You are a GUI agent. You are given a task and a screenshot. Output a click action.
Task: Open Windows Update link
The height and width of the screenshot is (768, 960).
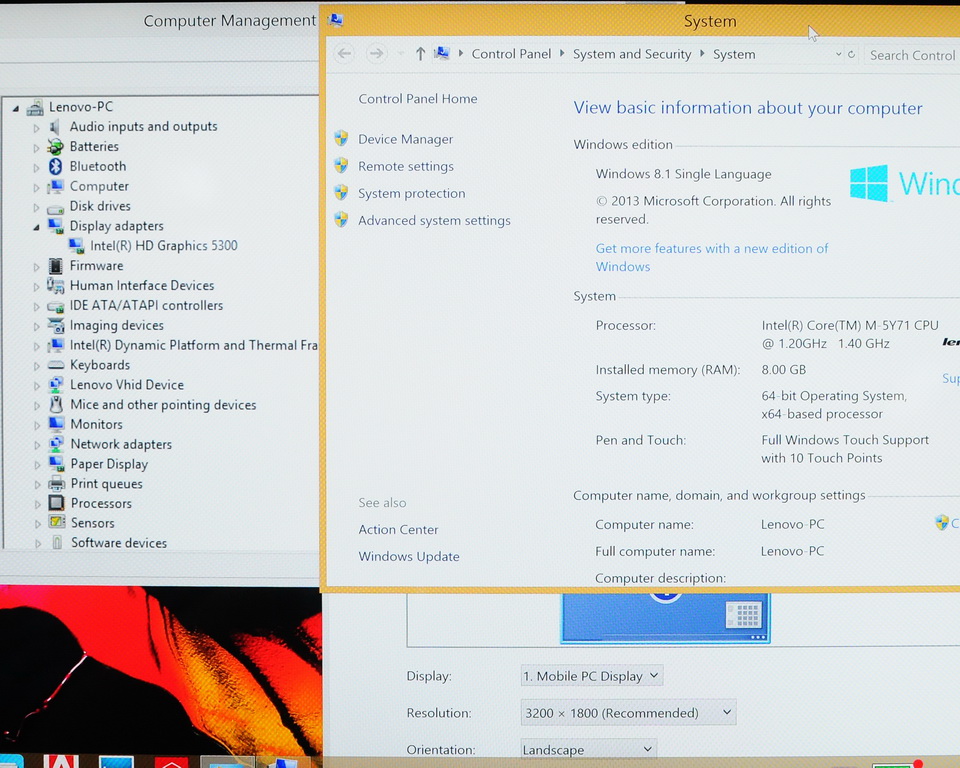408,556
